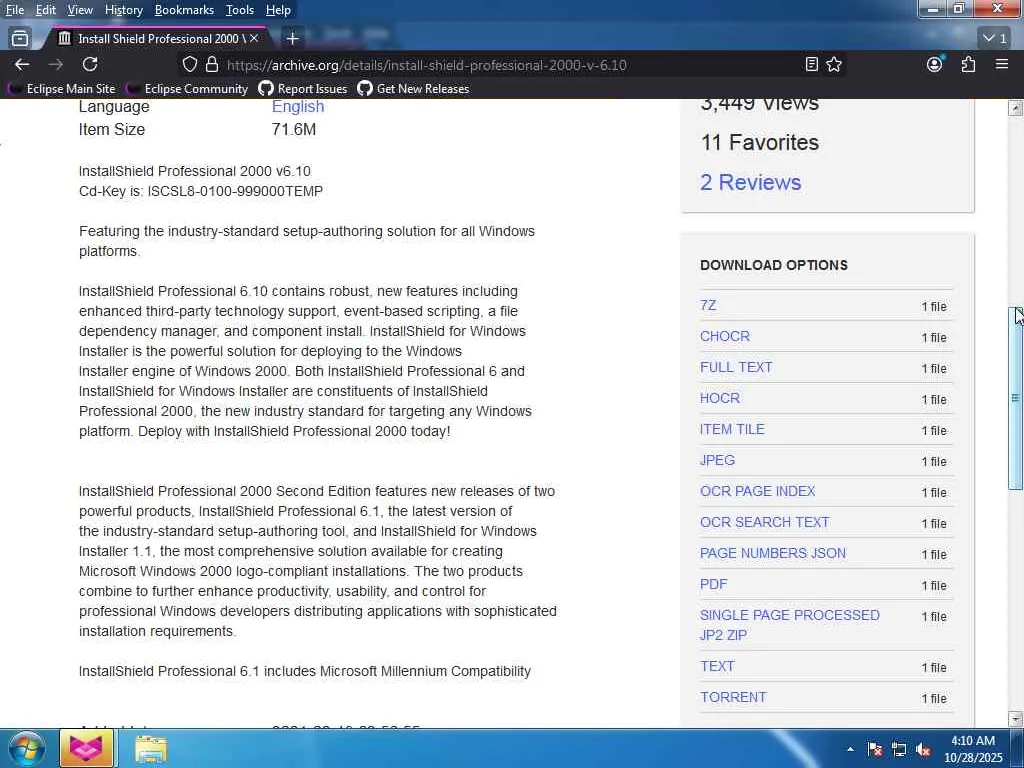Click the scrollbar up arrow
The image size is (1024, 768).
(1016, 107)
